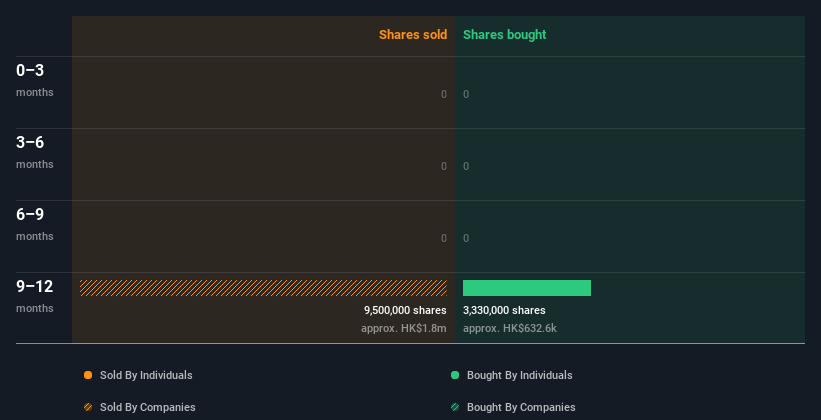821x420 pixels.
Task: Click the green Bought By Individuals legend dot
Action: [455, 375]
